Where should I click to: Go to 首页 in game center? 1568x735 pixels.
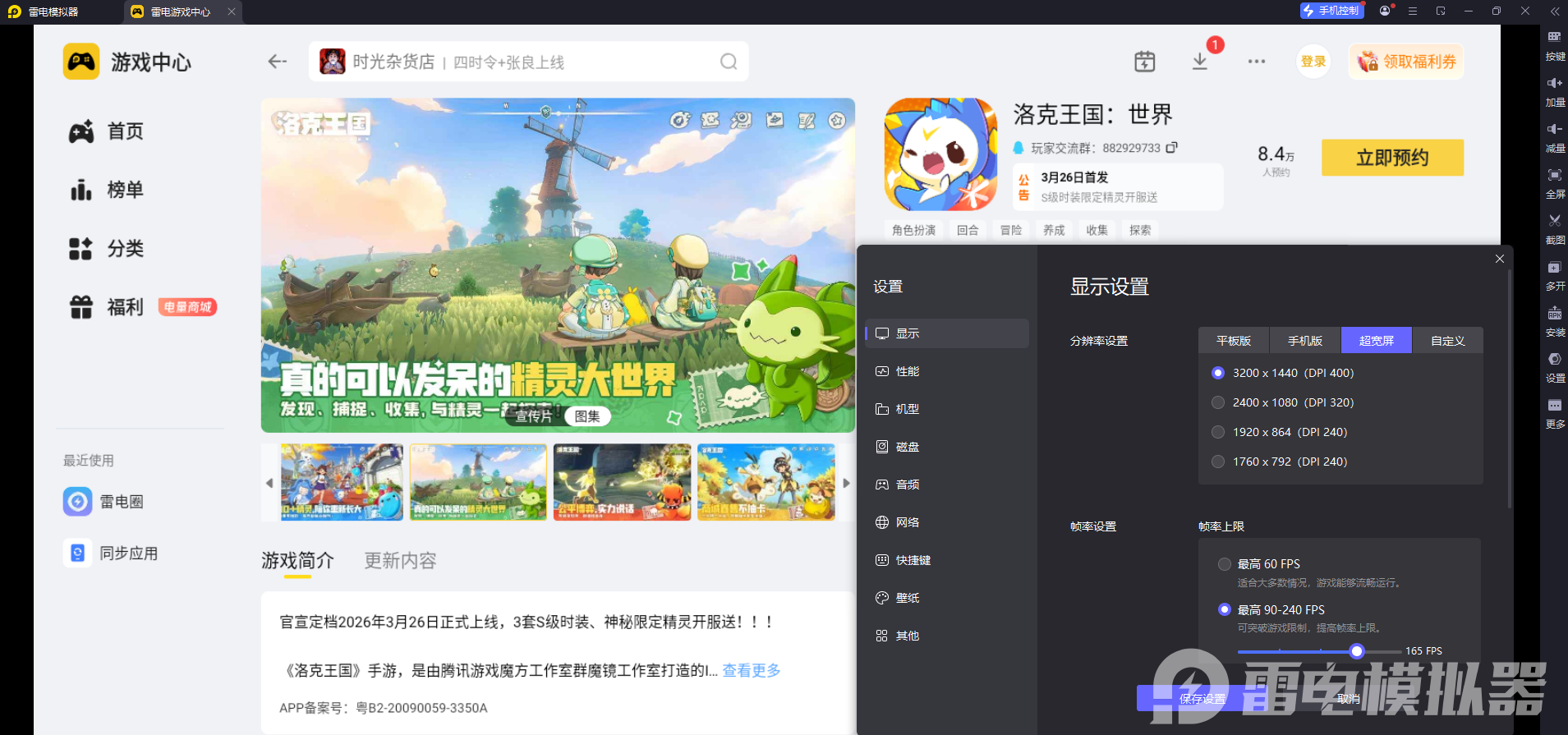pos(106,131)
